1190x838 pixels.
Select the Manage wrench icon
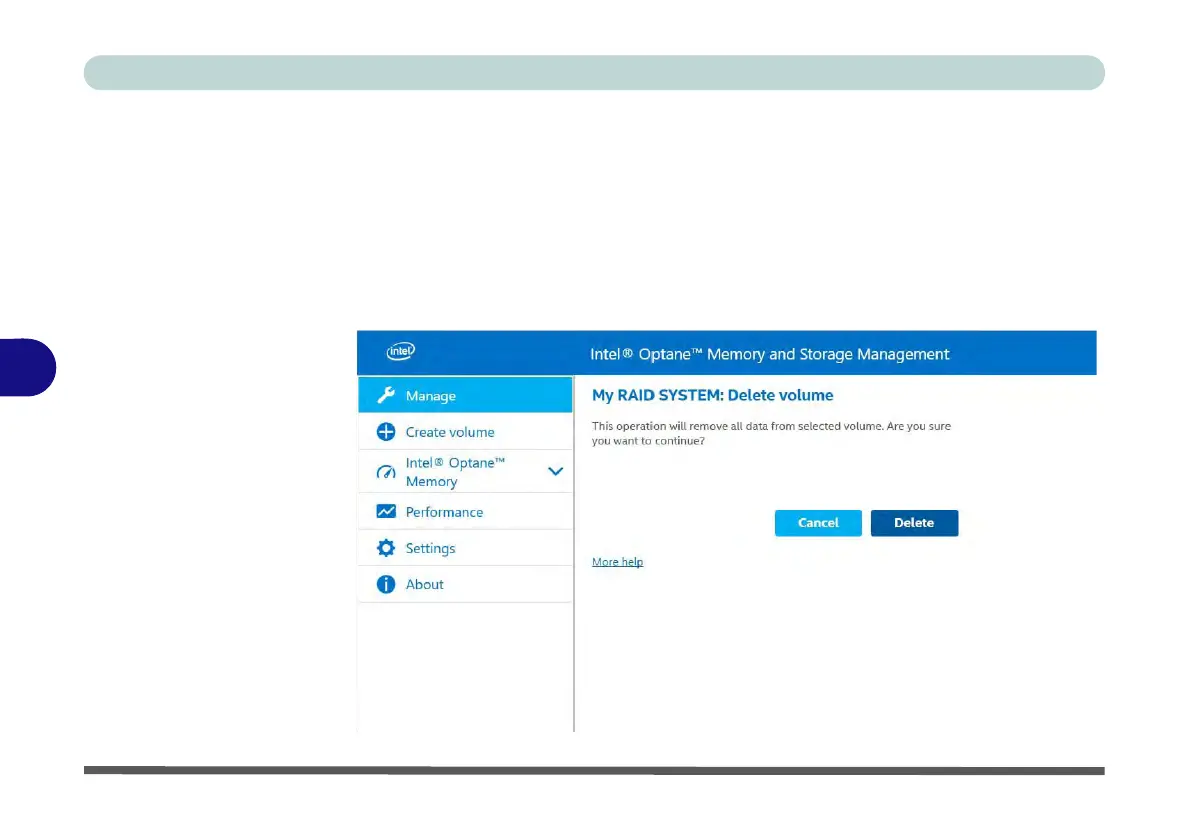386,395
